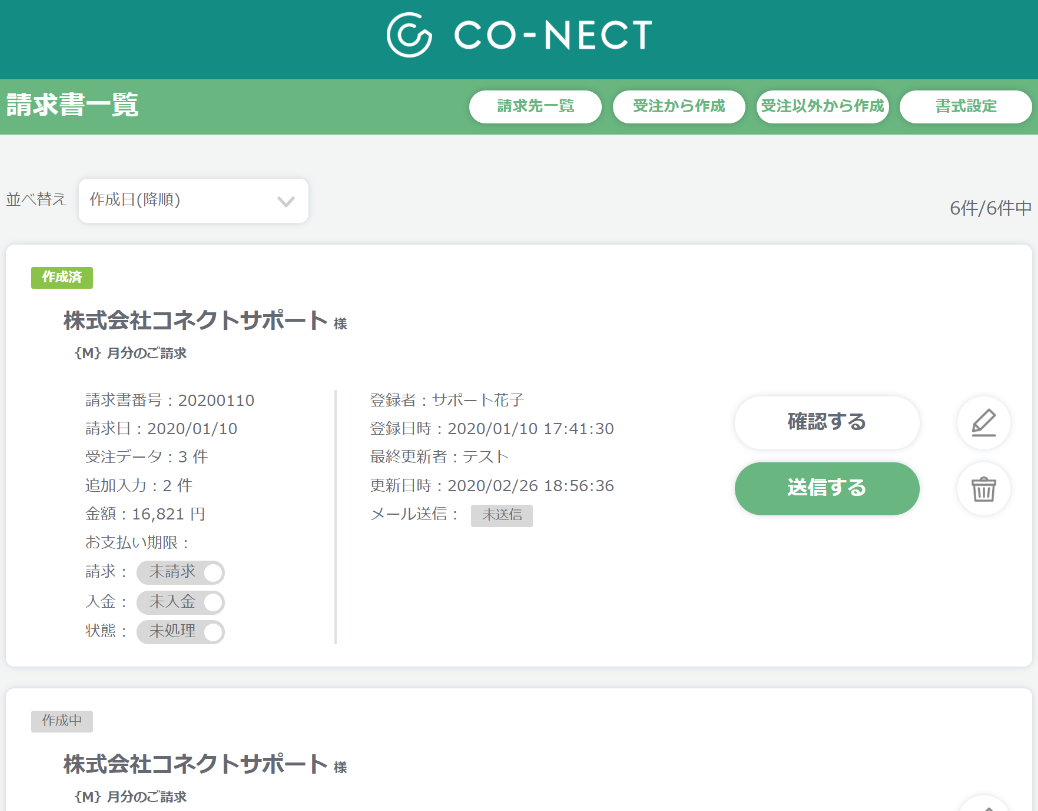Click 追加入力：2 件 text
The width and height of the screenshot is (1038, 811).
tap(138, 486)
